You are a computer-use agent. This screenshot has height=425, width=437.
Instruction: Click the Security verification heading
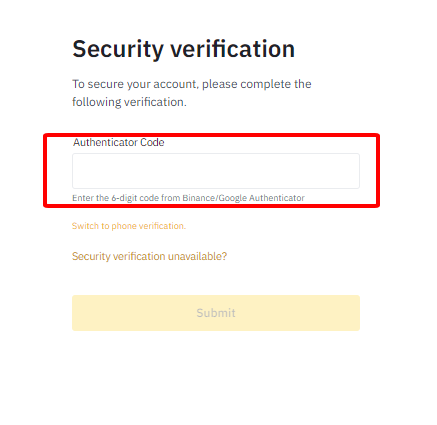(x=183, y=49)
